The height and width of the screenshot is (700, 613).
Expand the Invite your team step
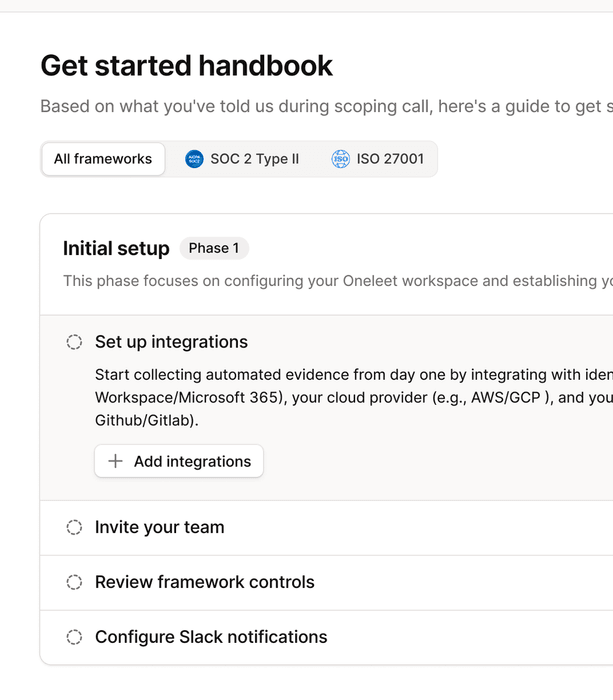[x=160, y=527]
